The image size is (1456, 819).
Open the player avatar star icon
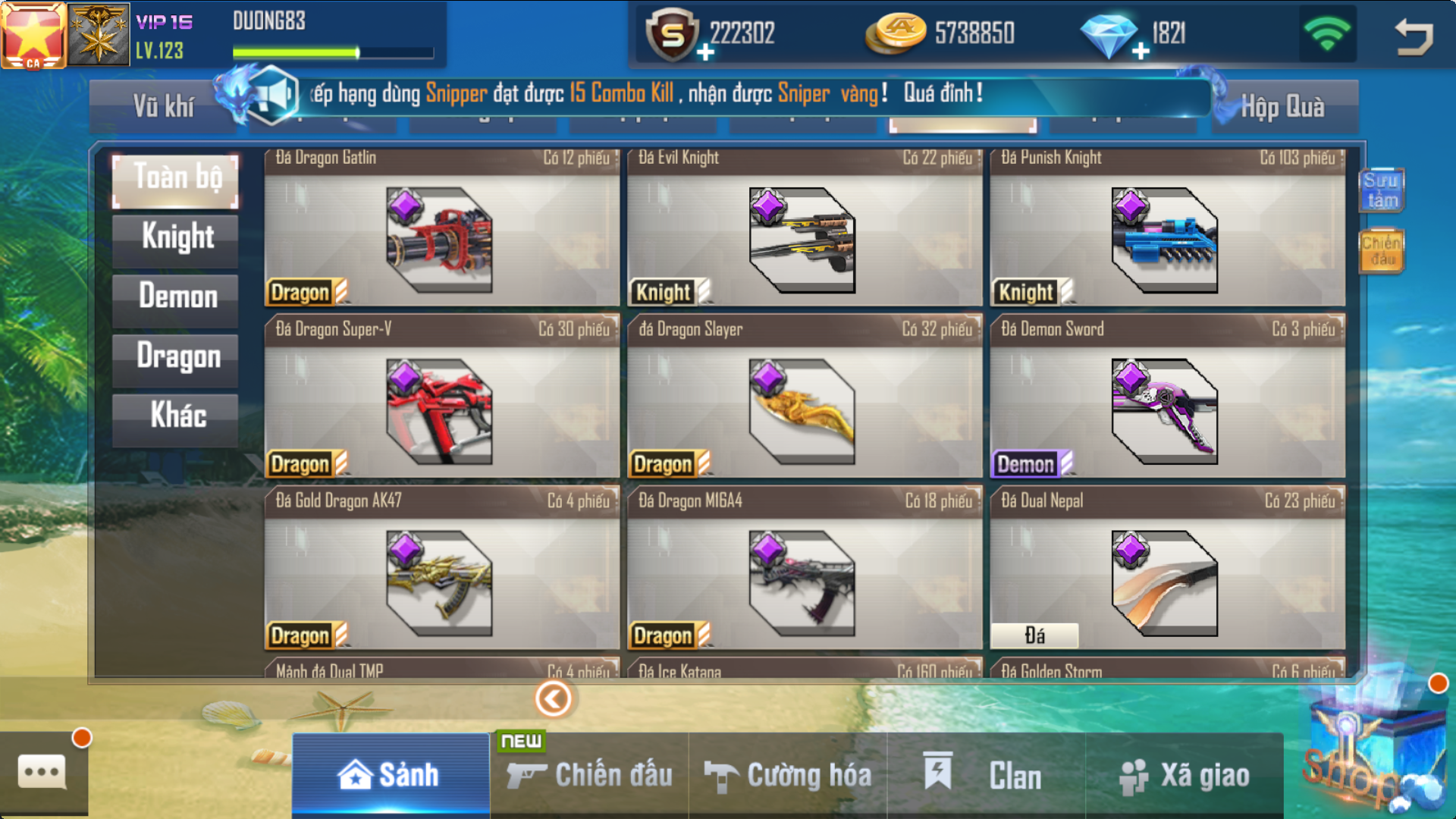pyautogui.click(x=33, y=35)
